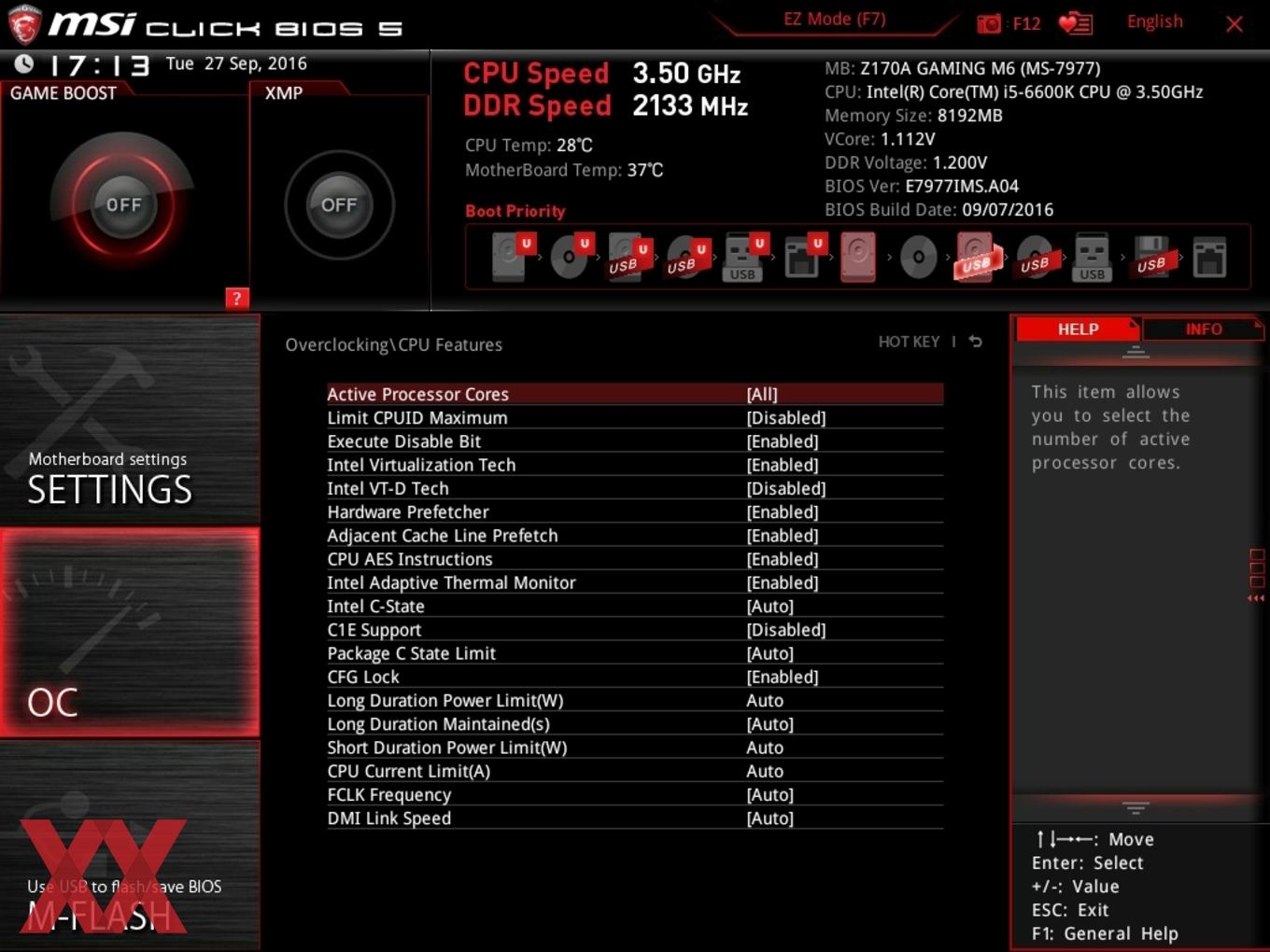Select the UEFI USB CD/DVD boot icon
Viewport: 1270px width, 952px height.
click(x=687, y=257)
